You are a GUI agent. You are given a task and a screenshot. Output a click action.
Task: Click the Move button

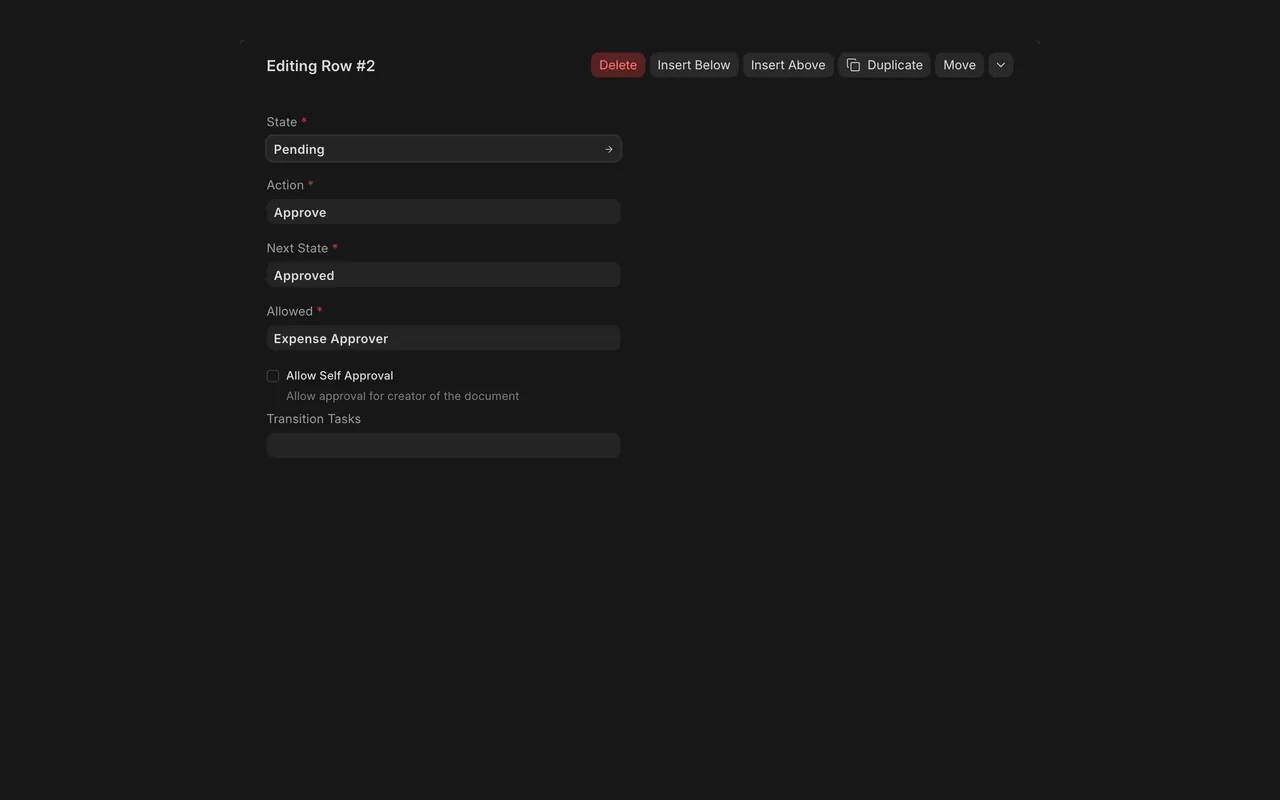pos(959,65)
